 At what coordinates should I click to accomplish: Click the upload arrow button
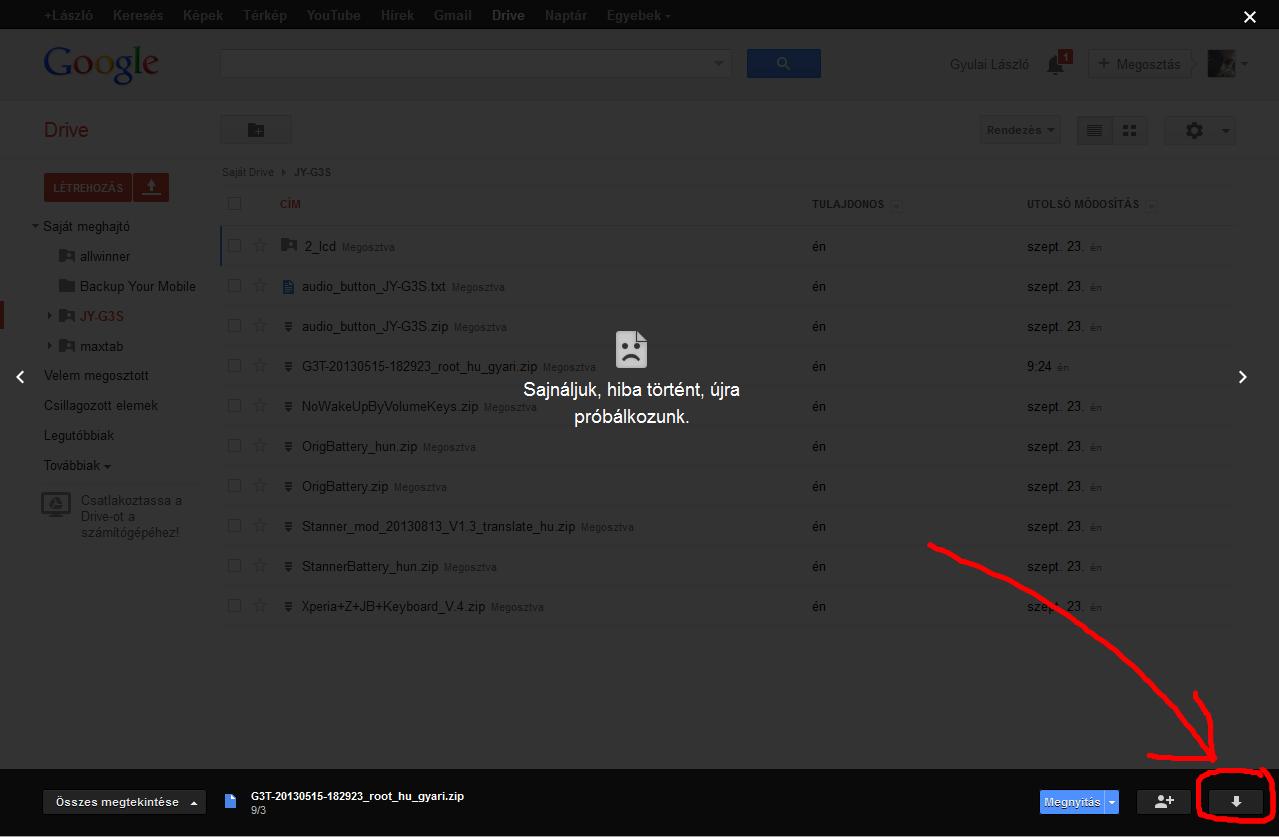pyautogui.click(x=151, y=187)
